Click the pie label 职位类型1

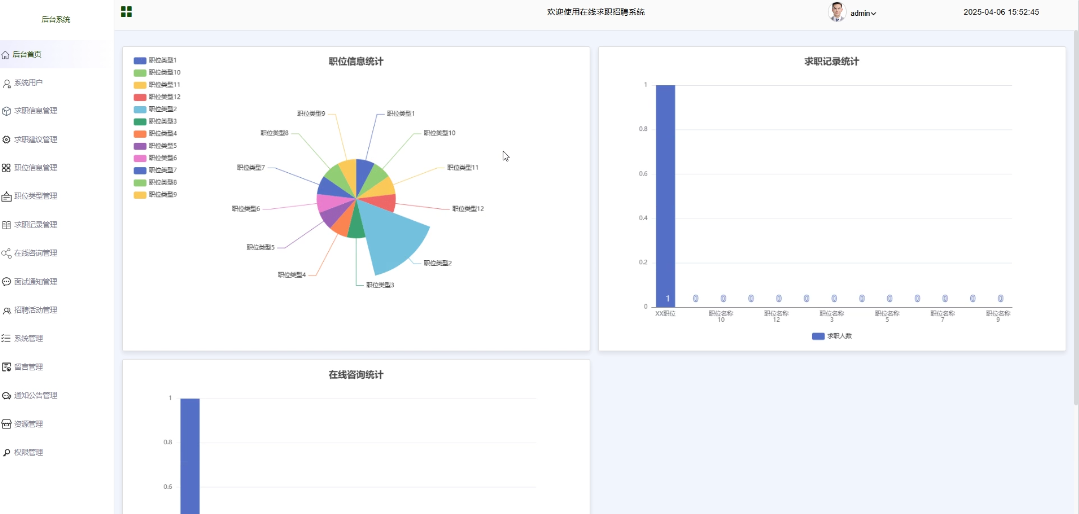[x=400, y=114]
